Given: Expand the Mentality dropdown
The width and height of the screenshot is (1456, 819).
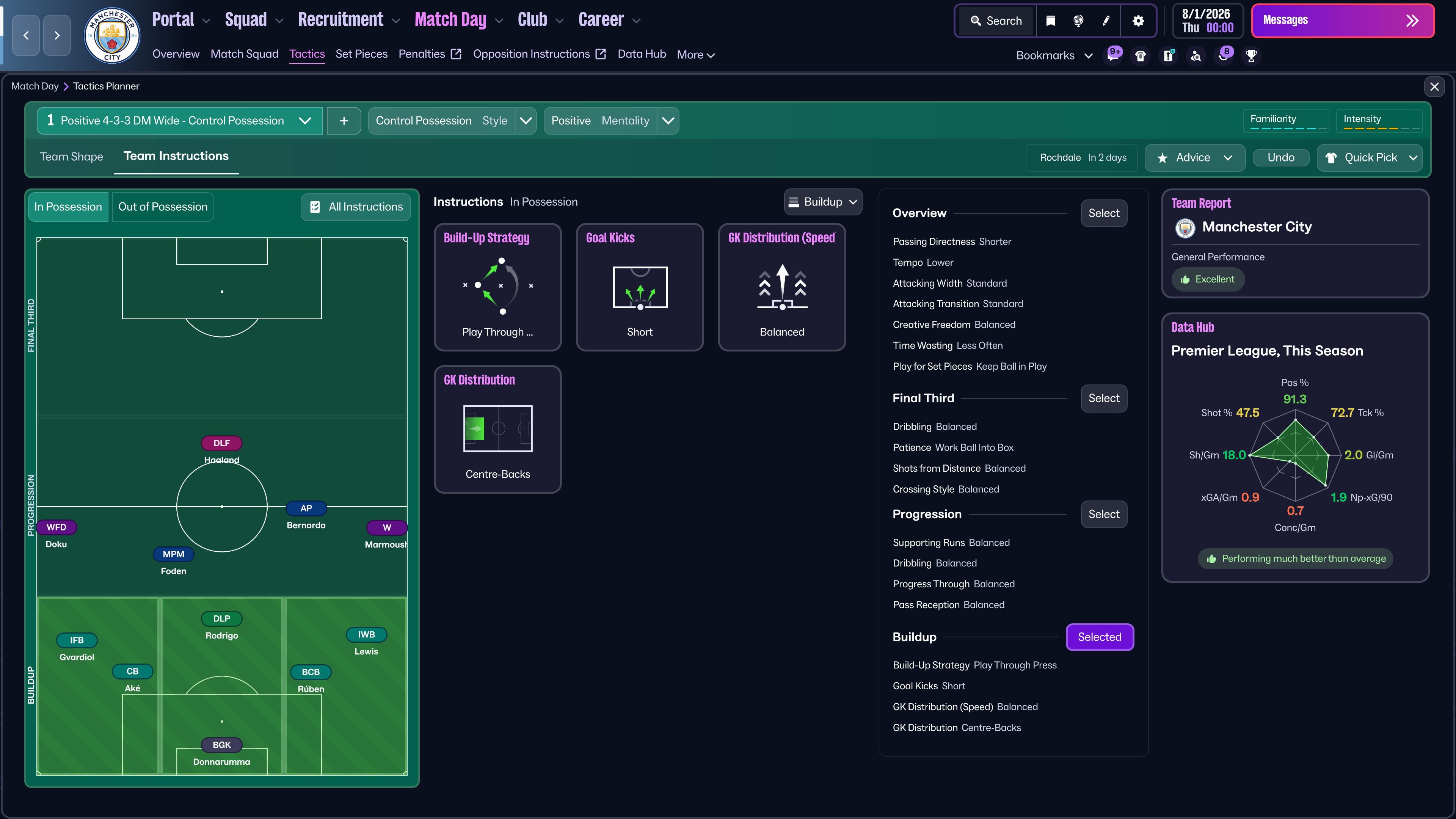Looking at the screenshot, I should [x=668, y=121].
